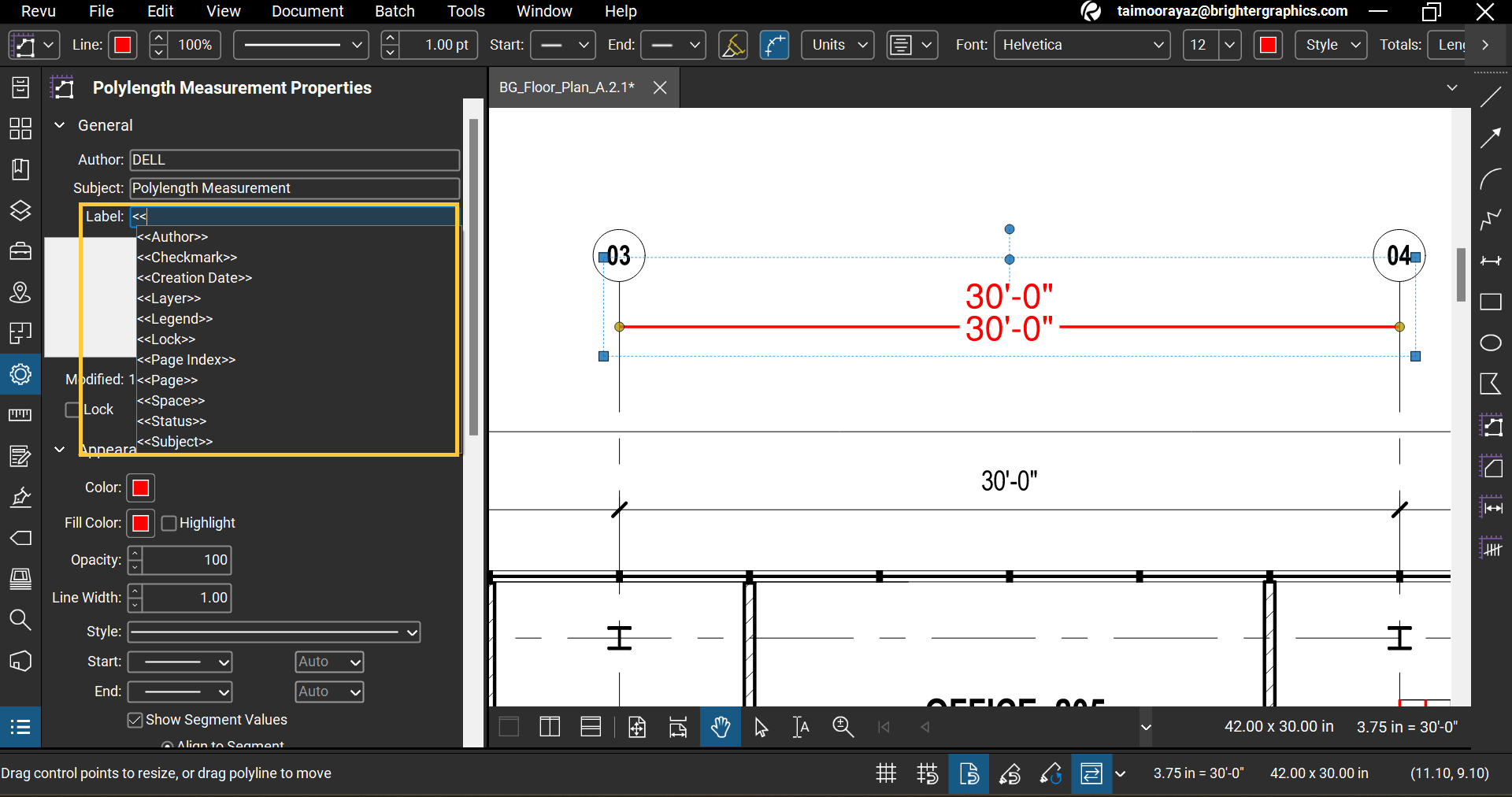
Task: Open the Layers panel icon
Action: pyautogui.click(x=20, y=210)
